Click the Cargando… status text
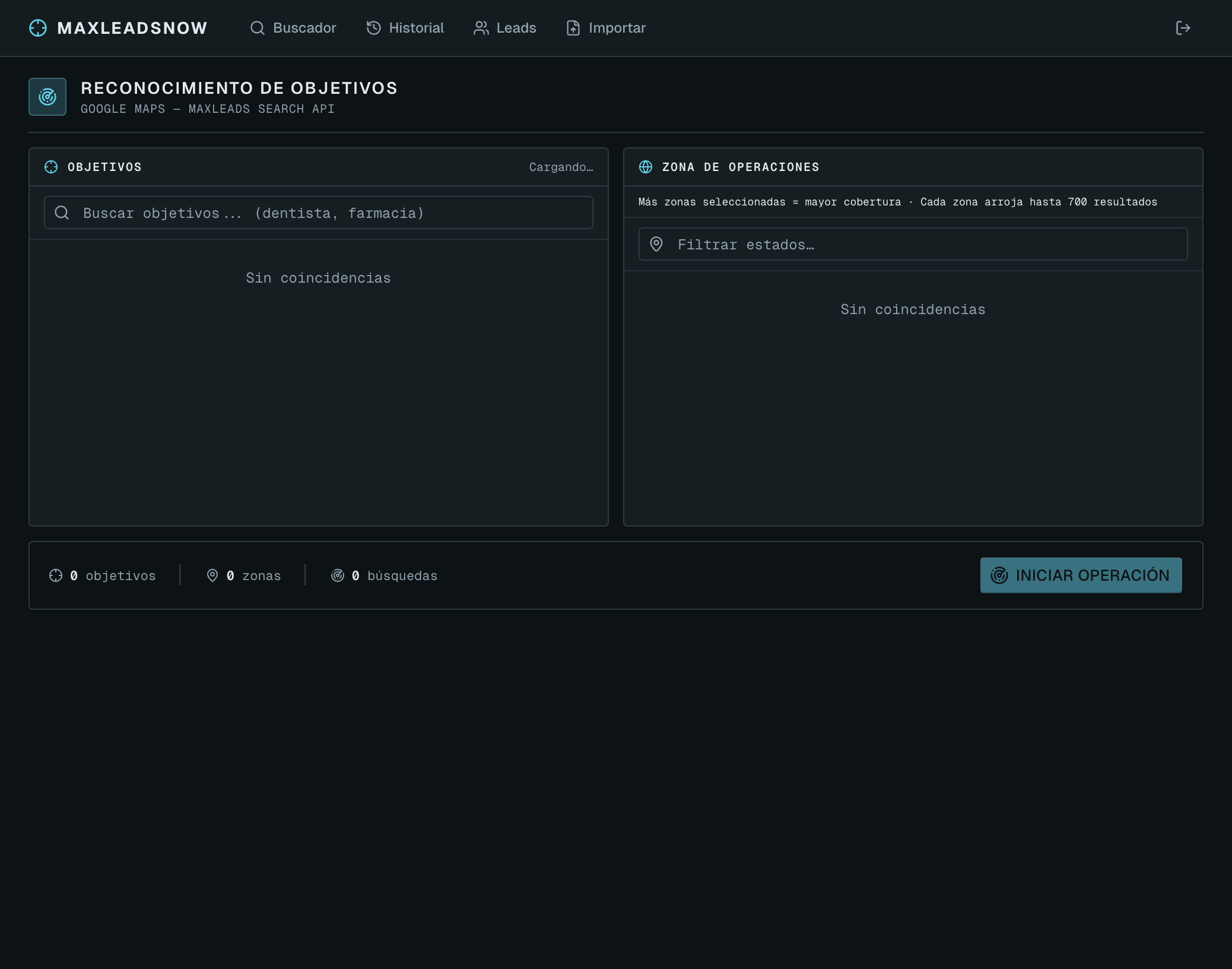Image resolution: width=1232 pixels, height=969 pixels. pyautogui.click(x=561, y=167)
